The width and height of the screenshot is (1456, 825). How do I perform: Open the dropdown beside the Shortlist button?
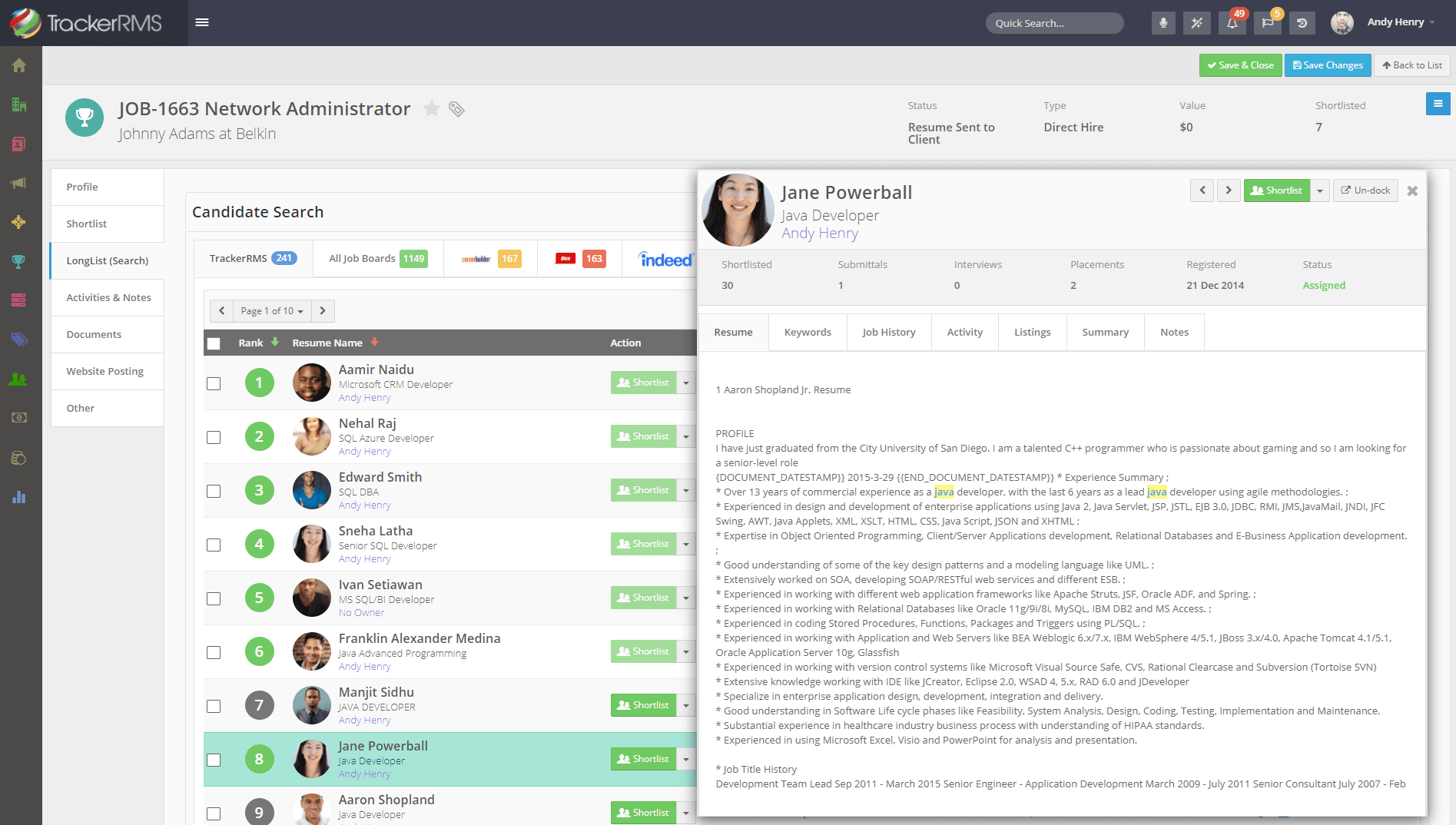pos(1319,191)
